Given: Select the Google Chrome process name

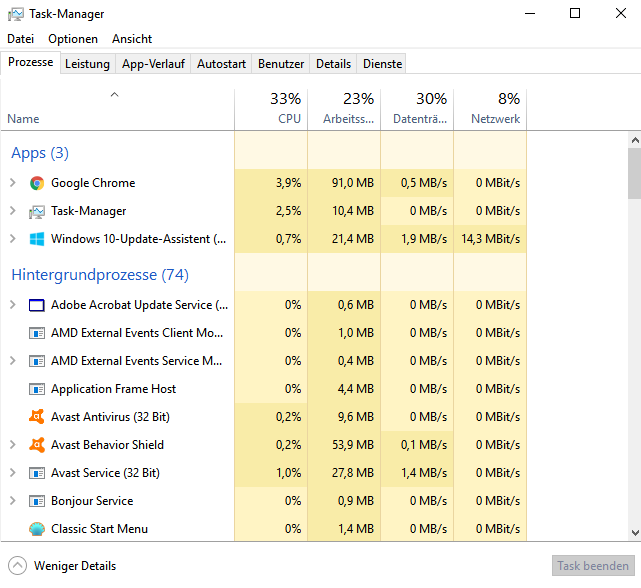Looking at the screenshot, I should [93, 183].
